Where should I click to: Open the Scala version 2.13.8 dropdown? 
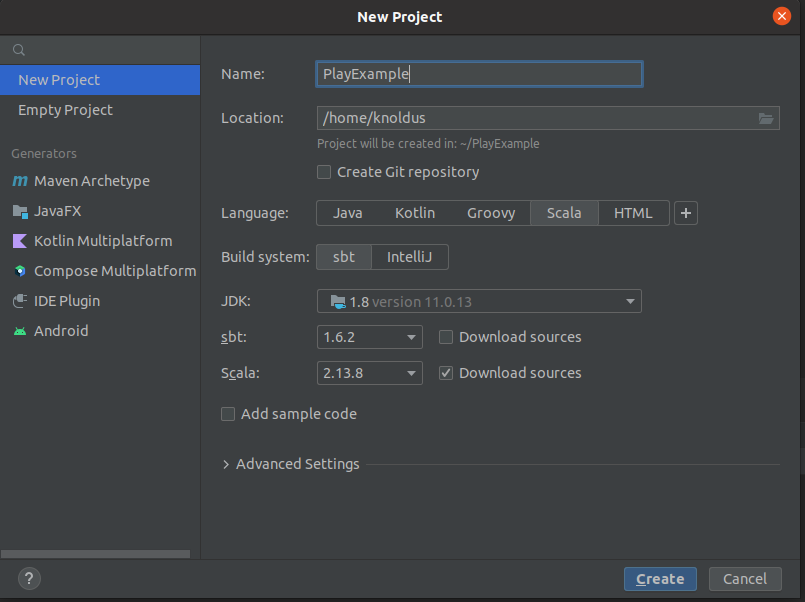[370, 373]
